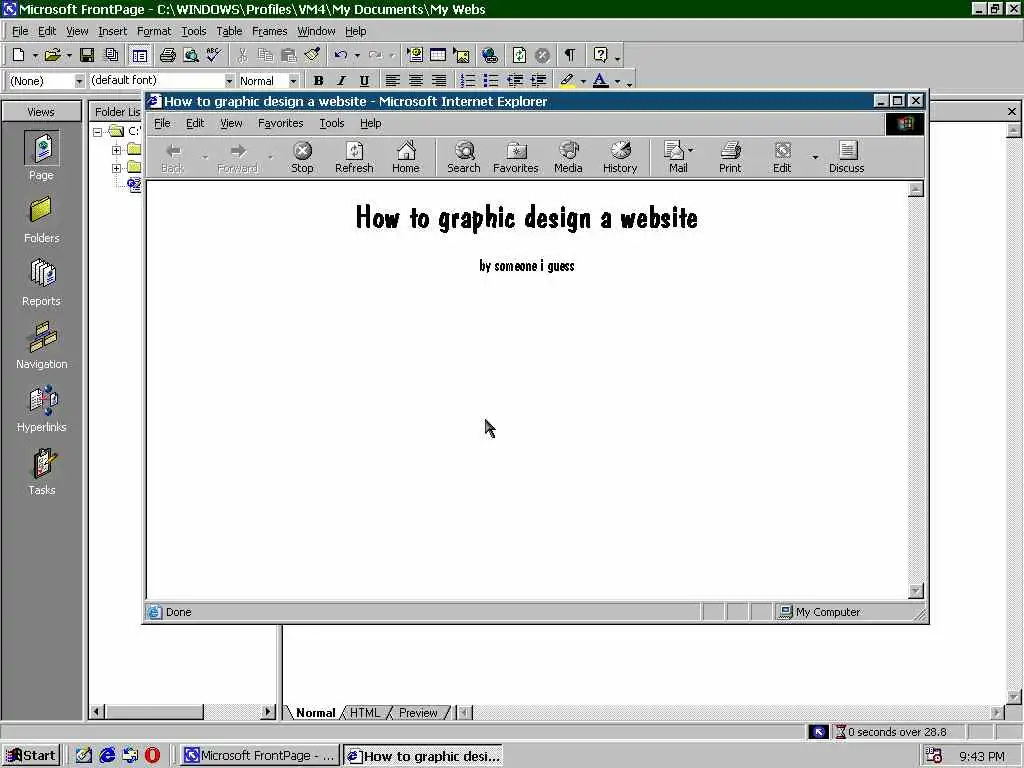Screen dimensions: 1024x768
Task: Toggle Align Left
Action: pos(392,80)
